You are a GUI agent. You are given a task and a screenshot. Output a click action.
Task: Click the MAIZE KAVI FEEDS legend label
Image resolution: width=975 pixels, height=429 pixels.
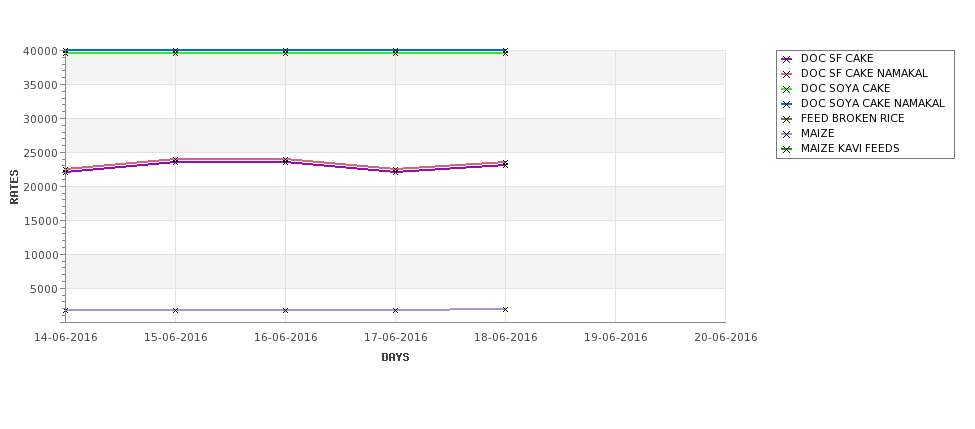coord(849,149)
